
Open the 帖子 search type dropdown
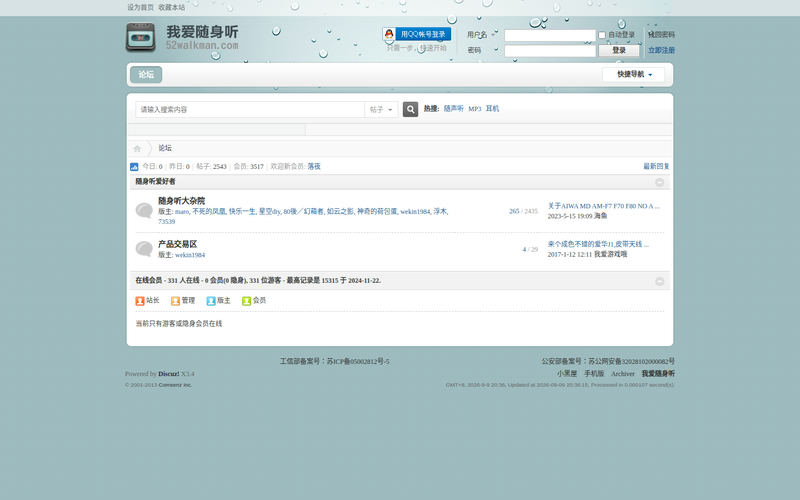381,110
